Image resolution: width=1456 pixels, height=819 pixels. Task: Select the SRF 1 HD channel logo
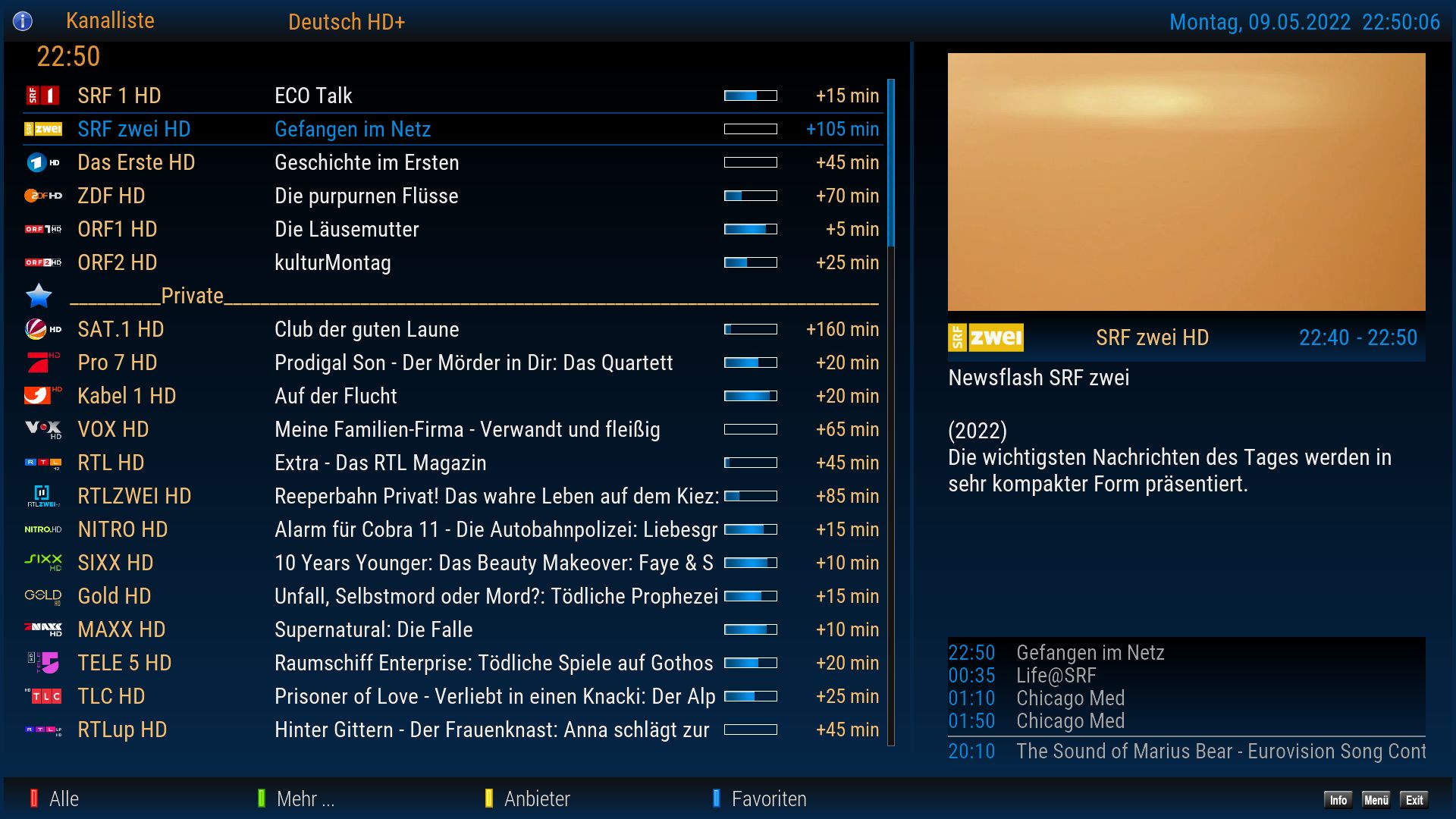[42, 96]
